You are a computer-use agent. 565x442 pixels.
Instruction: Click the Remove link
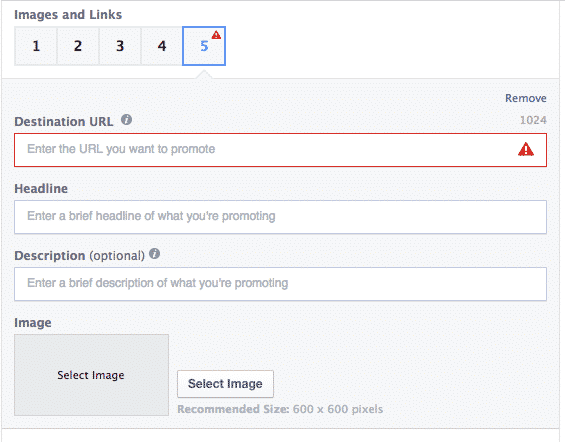click(525, 98)
